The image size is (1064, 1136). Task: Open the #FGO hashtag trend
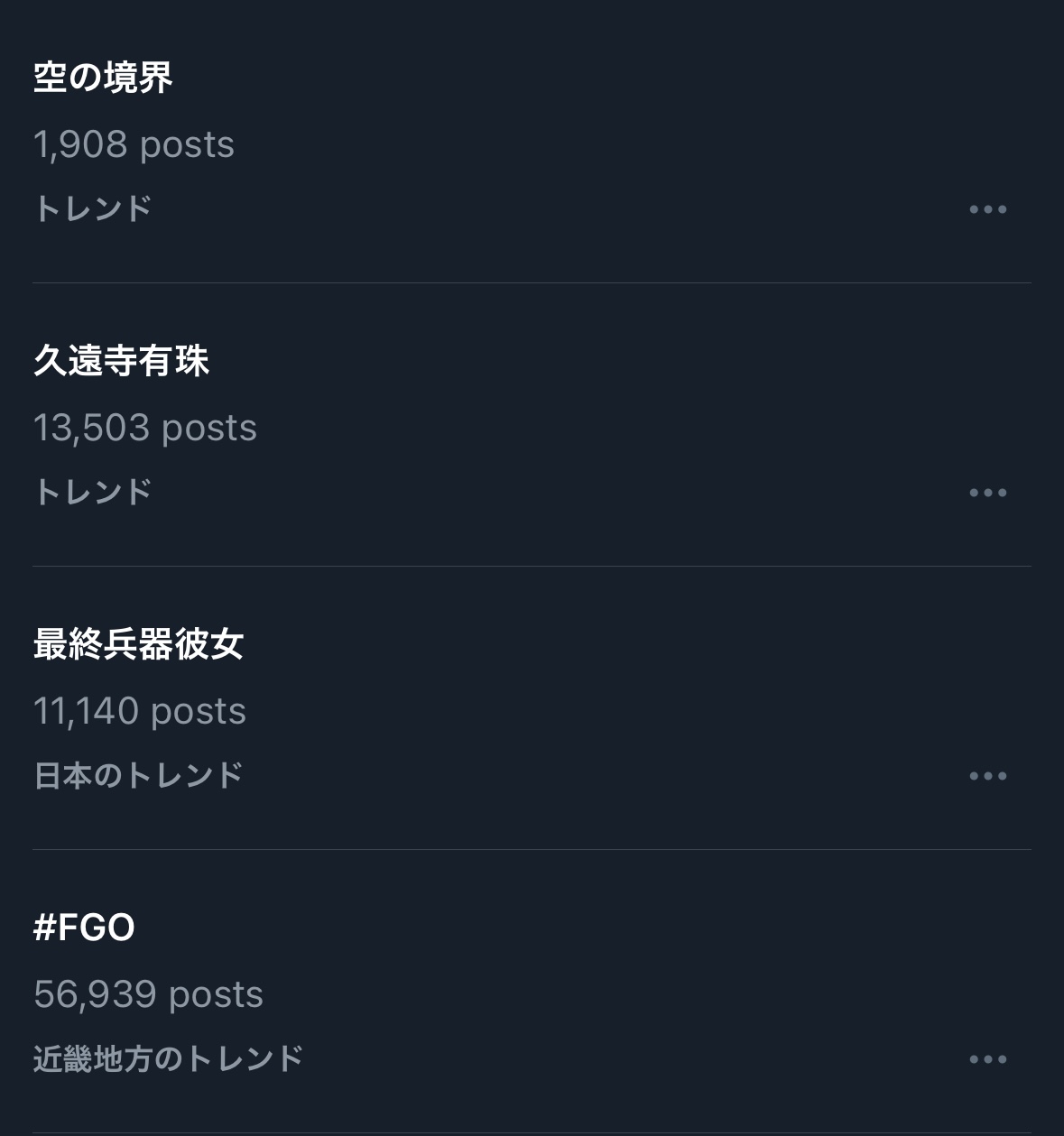[x=84, y=928]
